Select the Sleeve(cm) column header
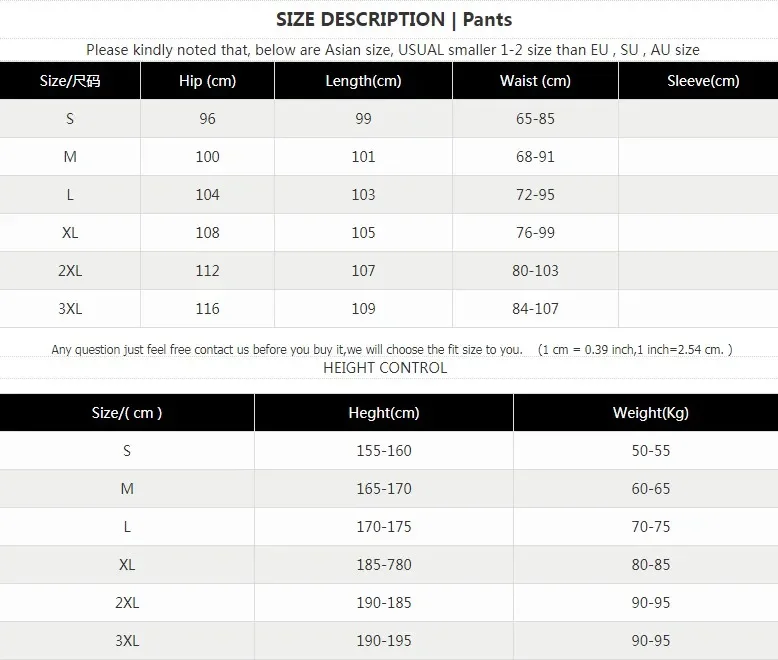778x660 pixels. tap(703, 81)
